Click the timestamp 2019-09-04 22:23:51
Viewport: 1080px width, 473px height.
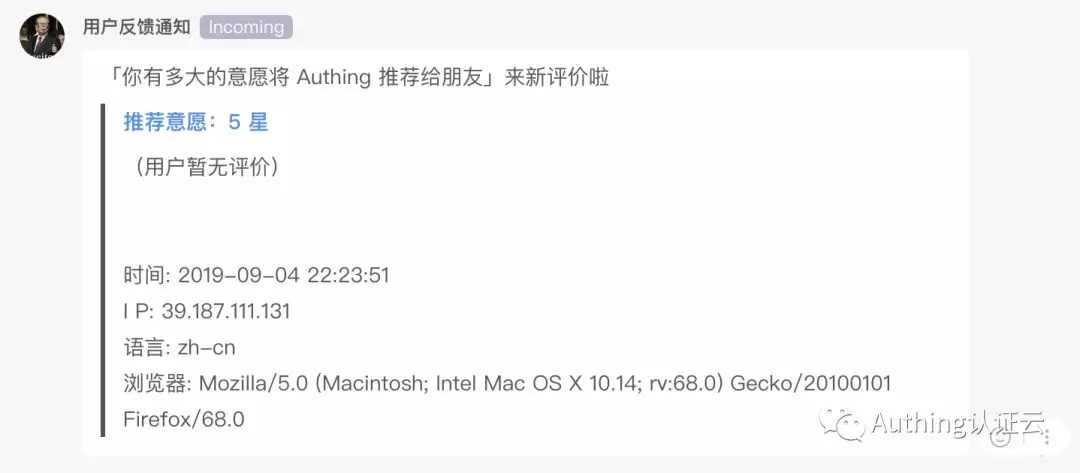(284, 275)
